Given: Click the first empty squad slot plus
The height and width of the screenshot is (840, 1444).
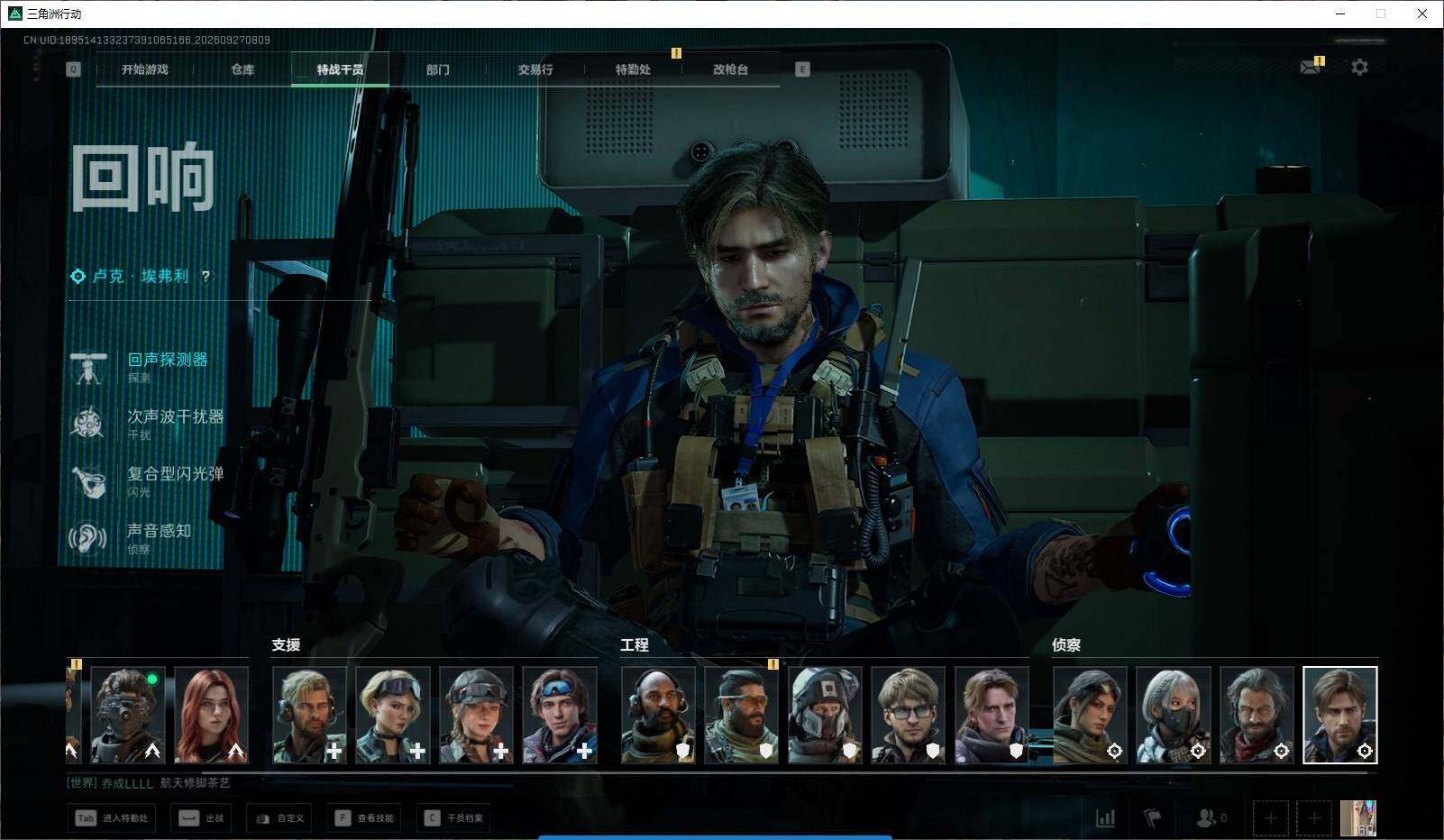Looking at the screenshot, I should click(1270, 817).
